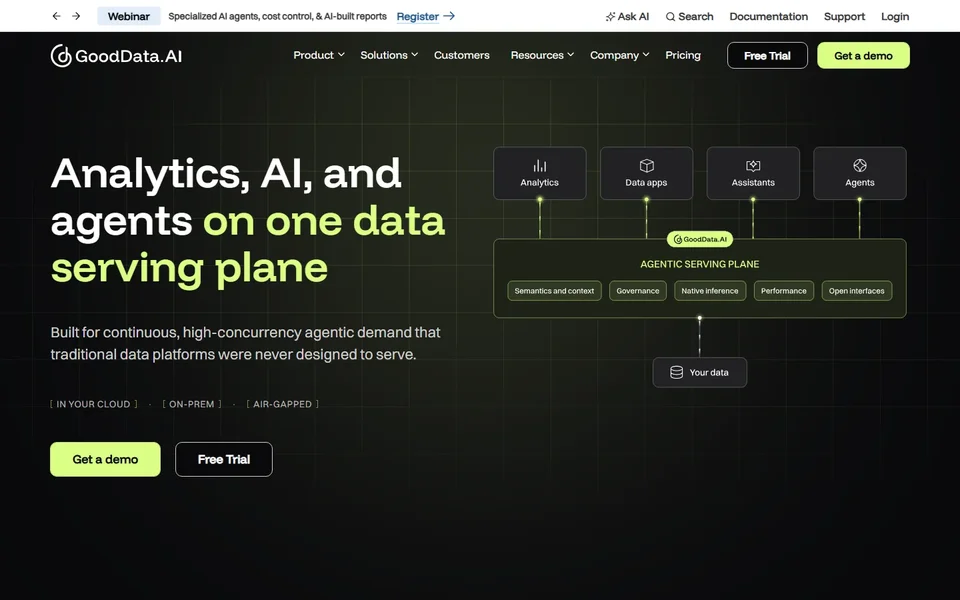The width and height of the screenshot is (960, 600).
Task: Open the Customers page
Action: tap(462, 55)
